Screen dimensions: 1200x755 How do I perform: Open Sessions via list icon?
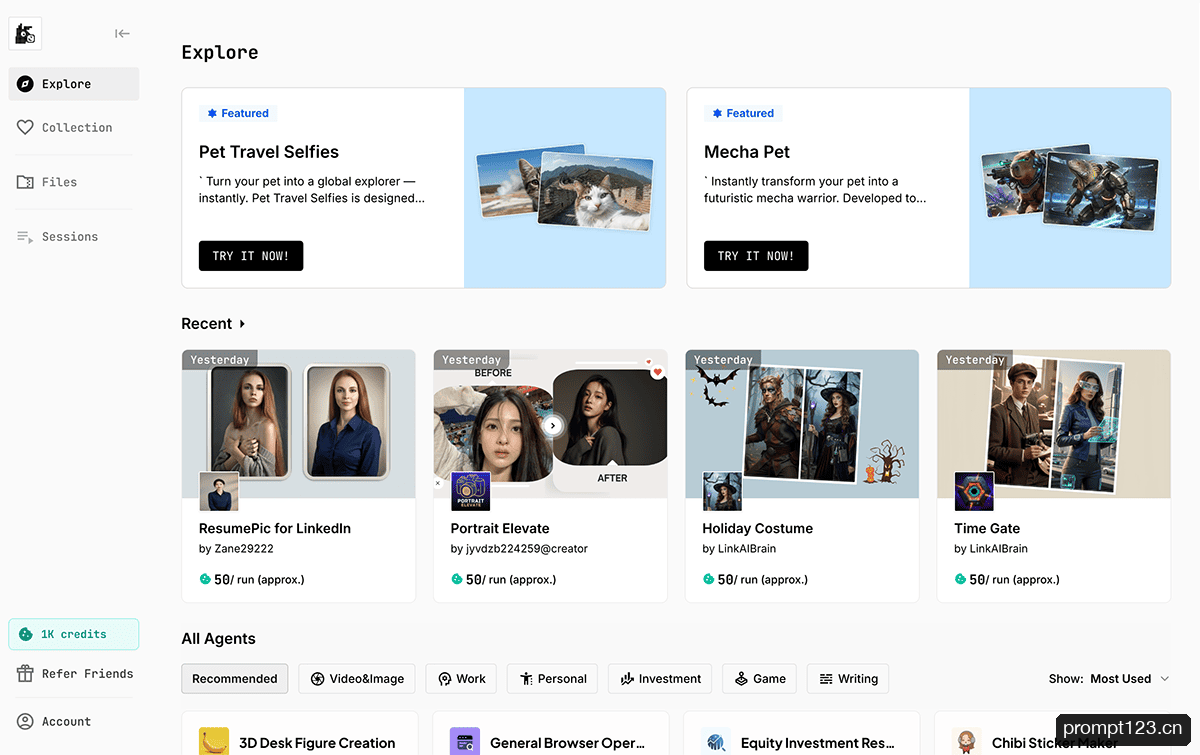(x=25, y=237)
